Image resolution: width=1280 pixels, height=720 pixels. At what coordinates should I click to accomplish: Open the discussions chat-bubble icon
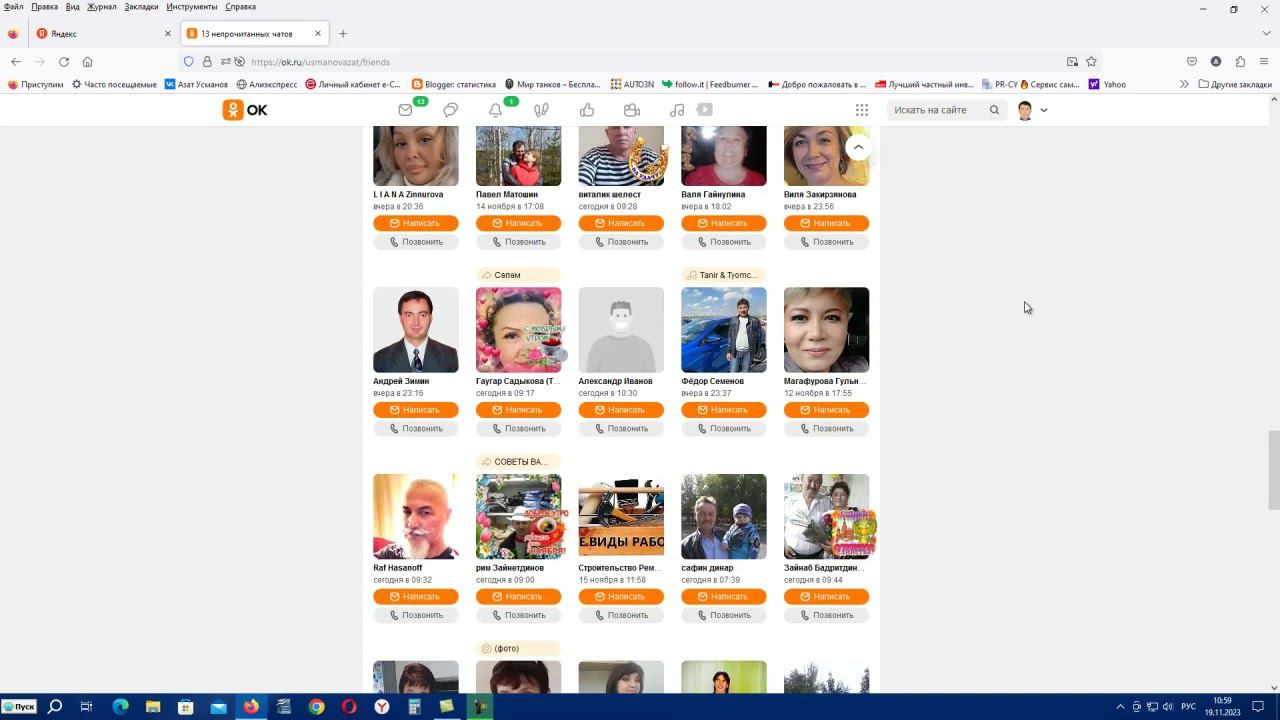click(451, 110)
